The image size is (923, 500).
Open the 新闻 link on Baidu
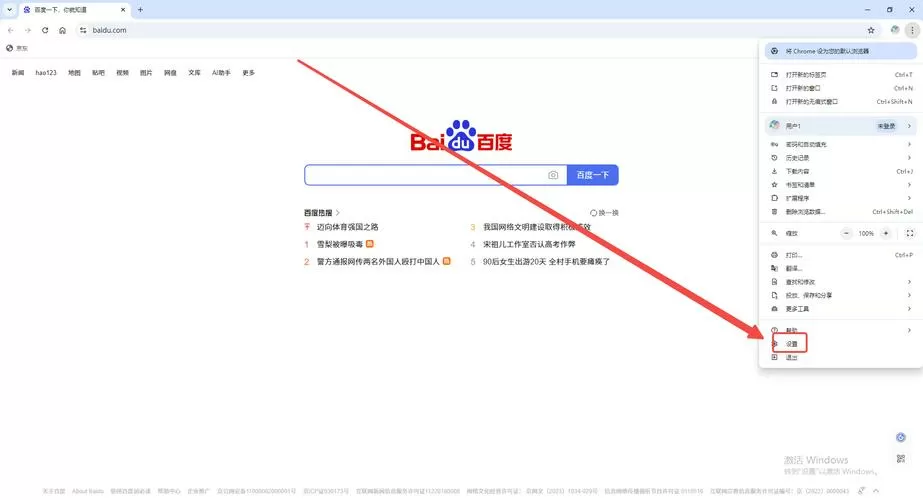(18, 72)
